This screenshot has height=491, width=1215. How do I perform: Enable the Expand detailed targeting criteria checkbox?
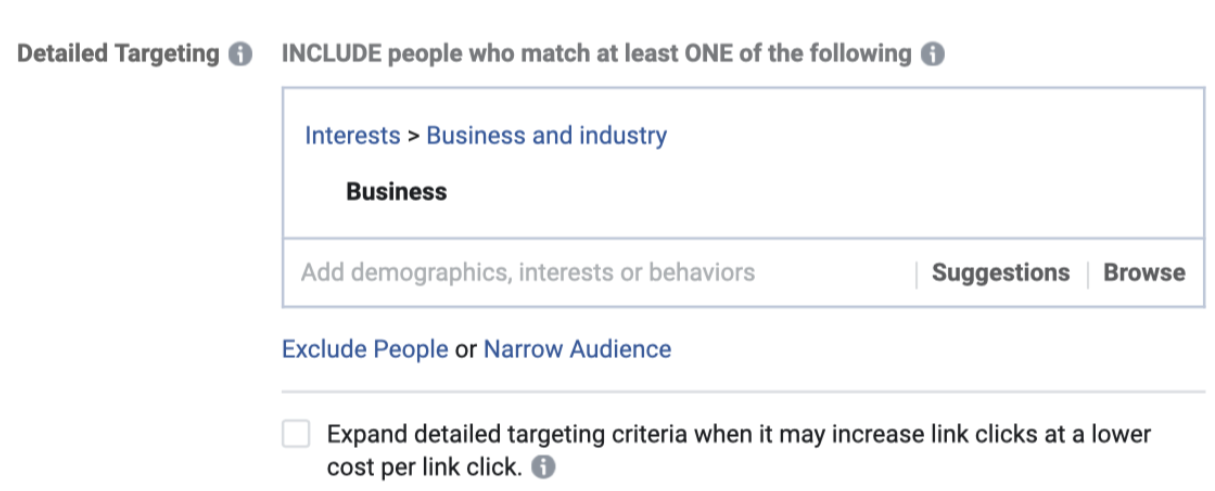coord(296,435)
